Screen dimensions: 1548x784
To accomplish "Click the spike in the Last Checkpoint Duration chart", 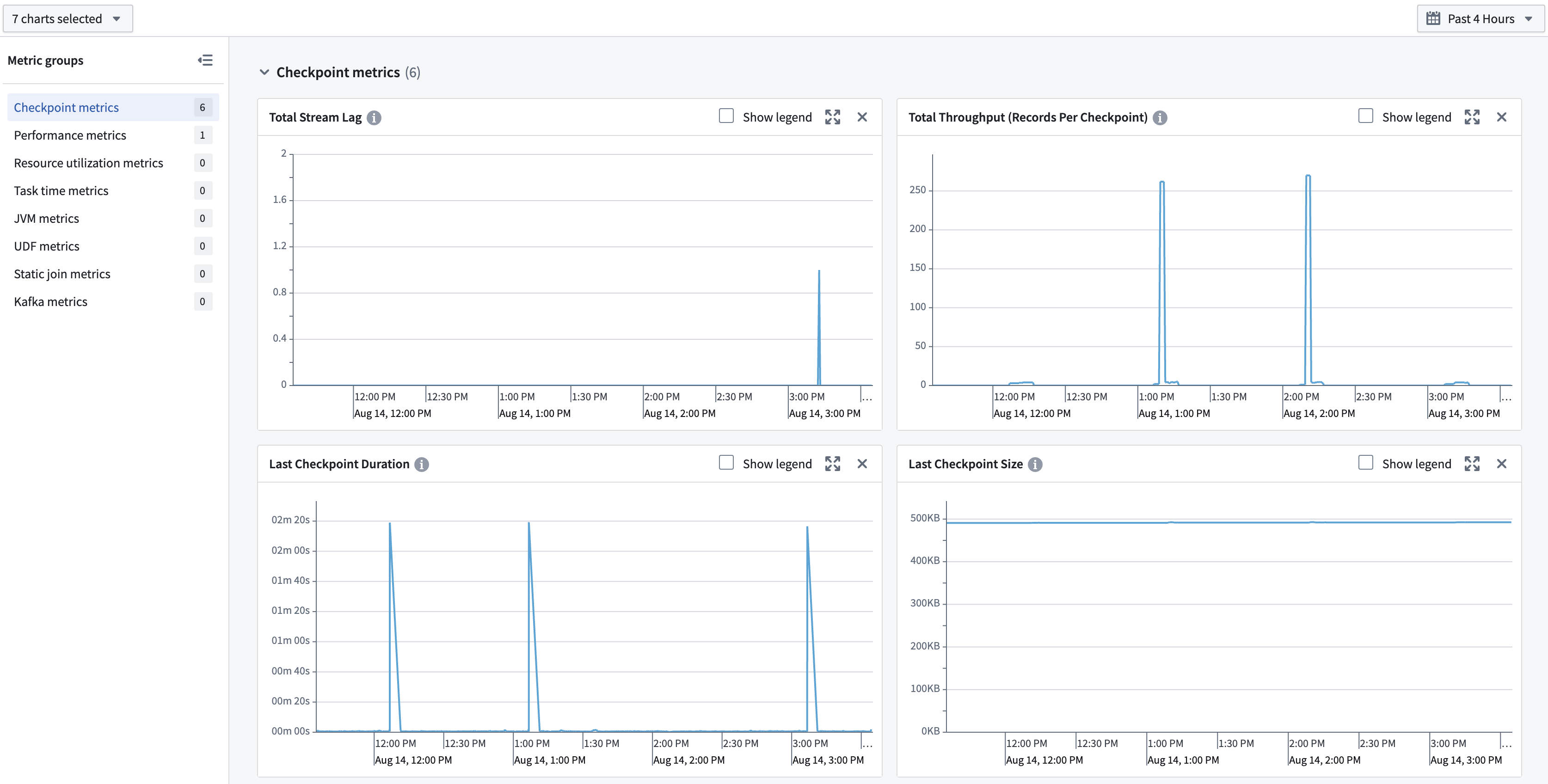I will click(391, 523).
